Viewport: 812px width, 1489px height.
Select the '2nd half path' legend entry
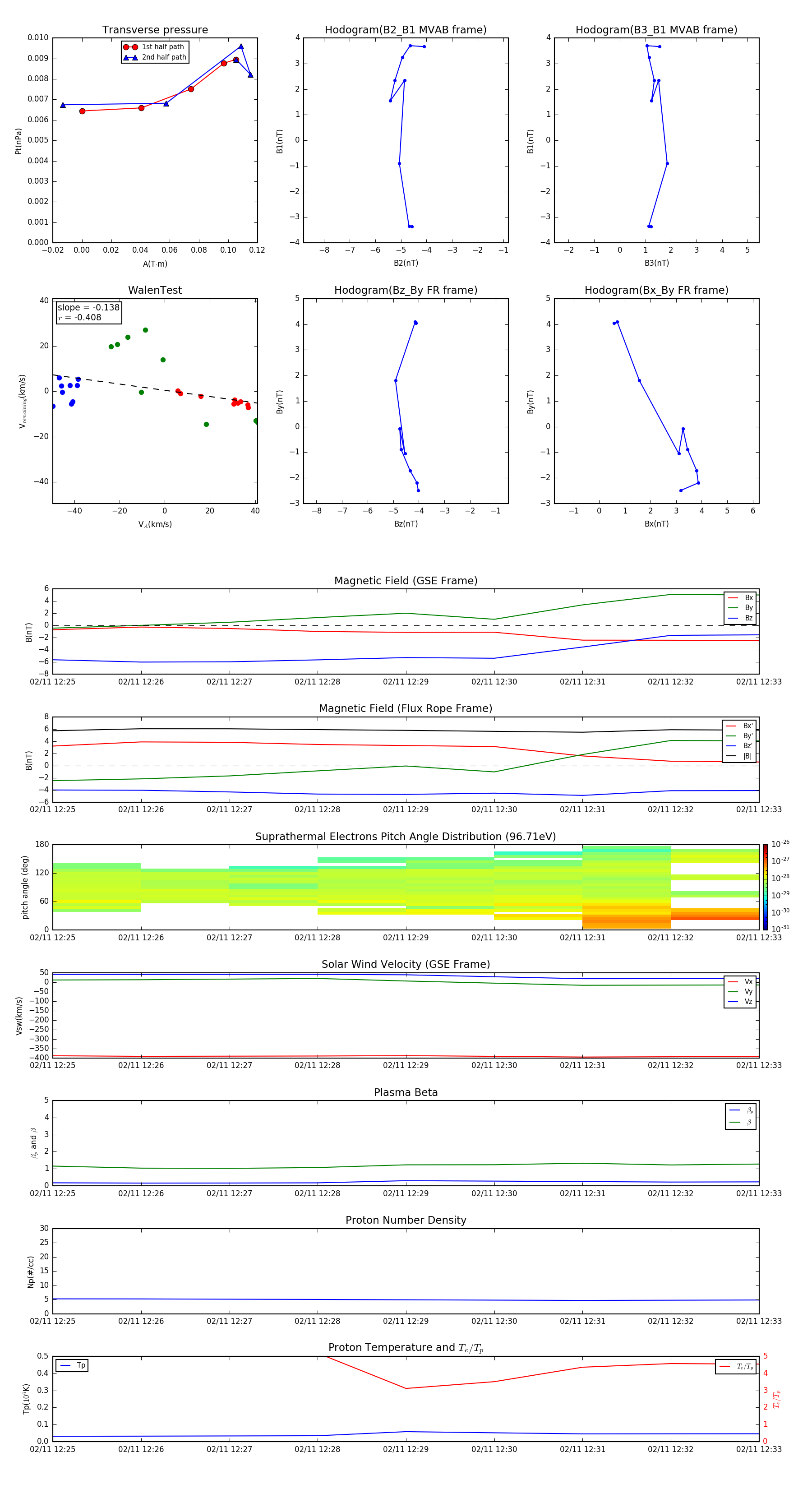coord(154,57)
